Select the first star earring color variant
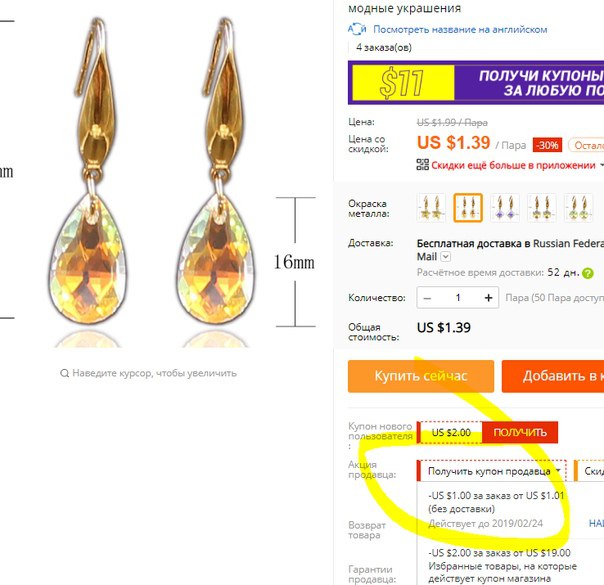This screenshot has width=604, height=585. tap(431, 208)
